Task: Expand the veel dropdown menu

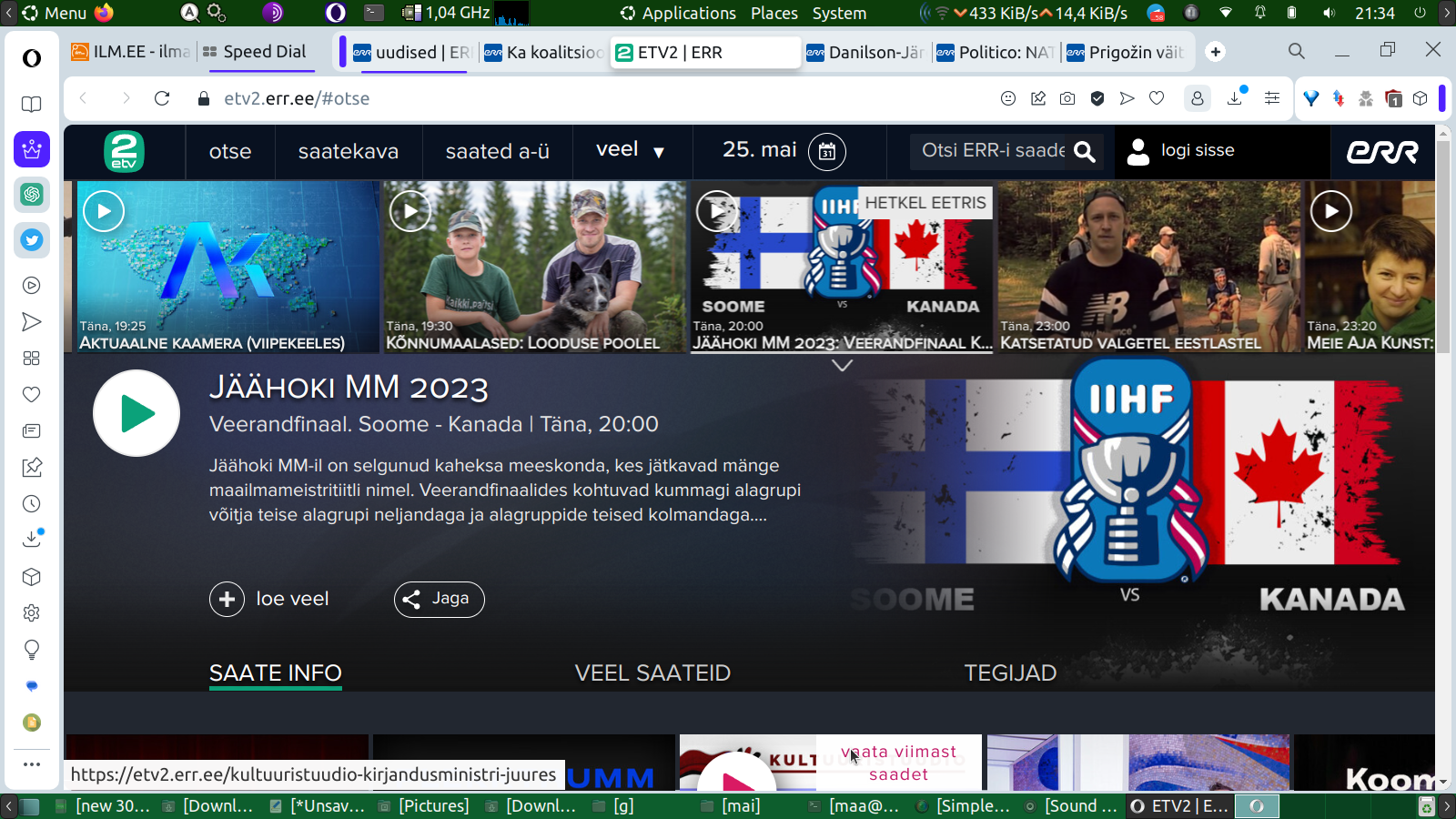Action: pyautogui.click(x=631, y=150)
